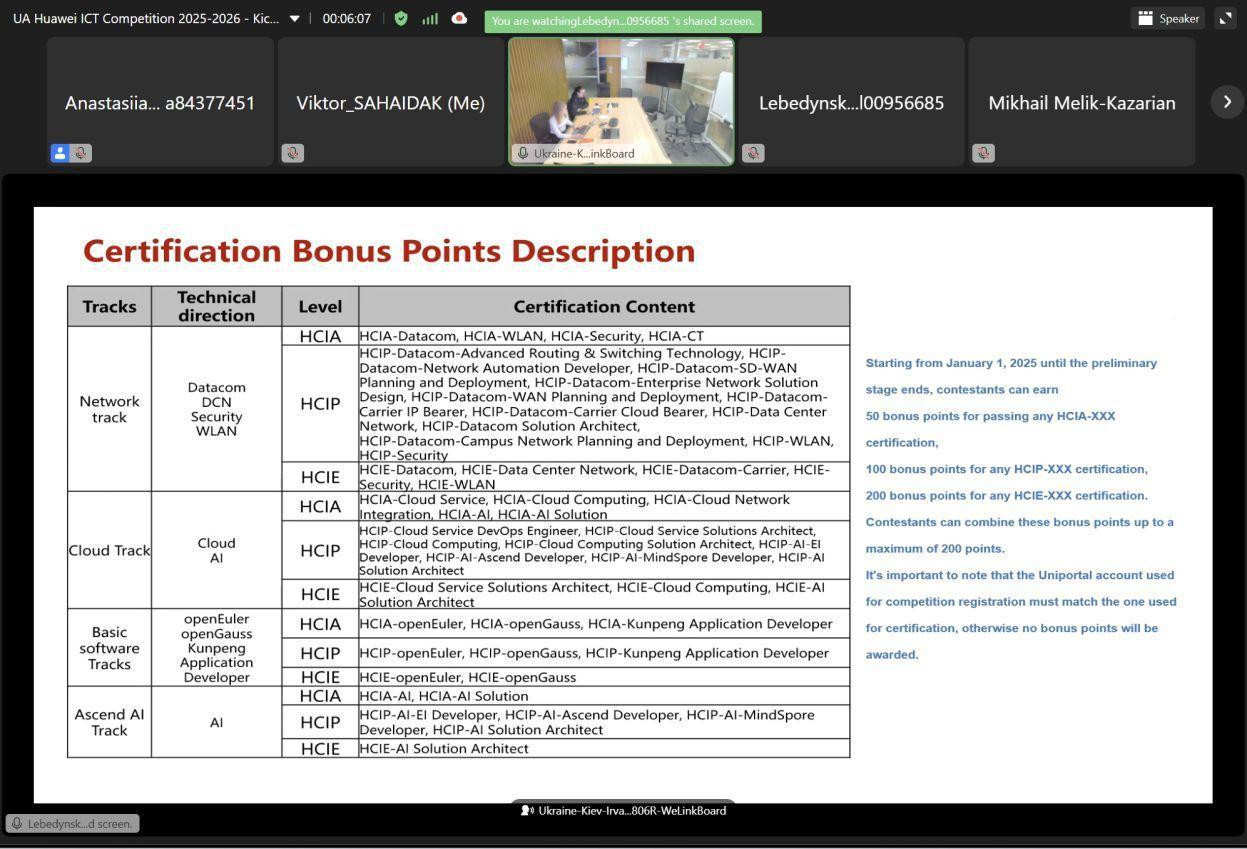Show more participants with right chevron
The image size is (1247, 849).
(x=1227, y=102)
